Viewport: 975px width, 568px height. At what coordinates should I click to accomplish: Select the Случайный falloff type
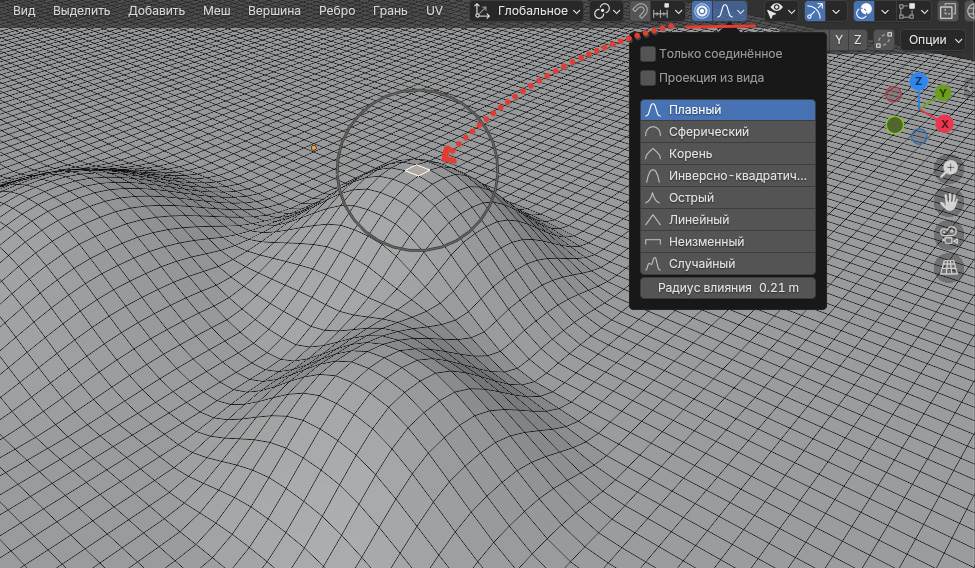point(728,264)
